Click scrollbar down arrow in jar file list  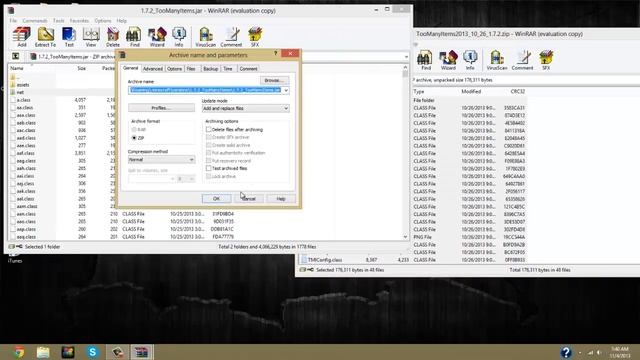click(x=405, y=237)
